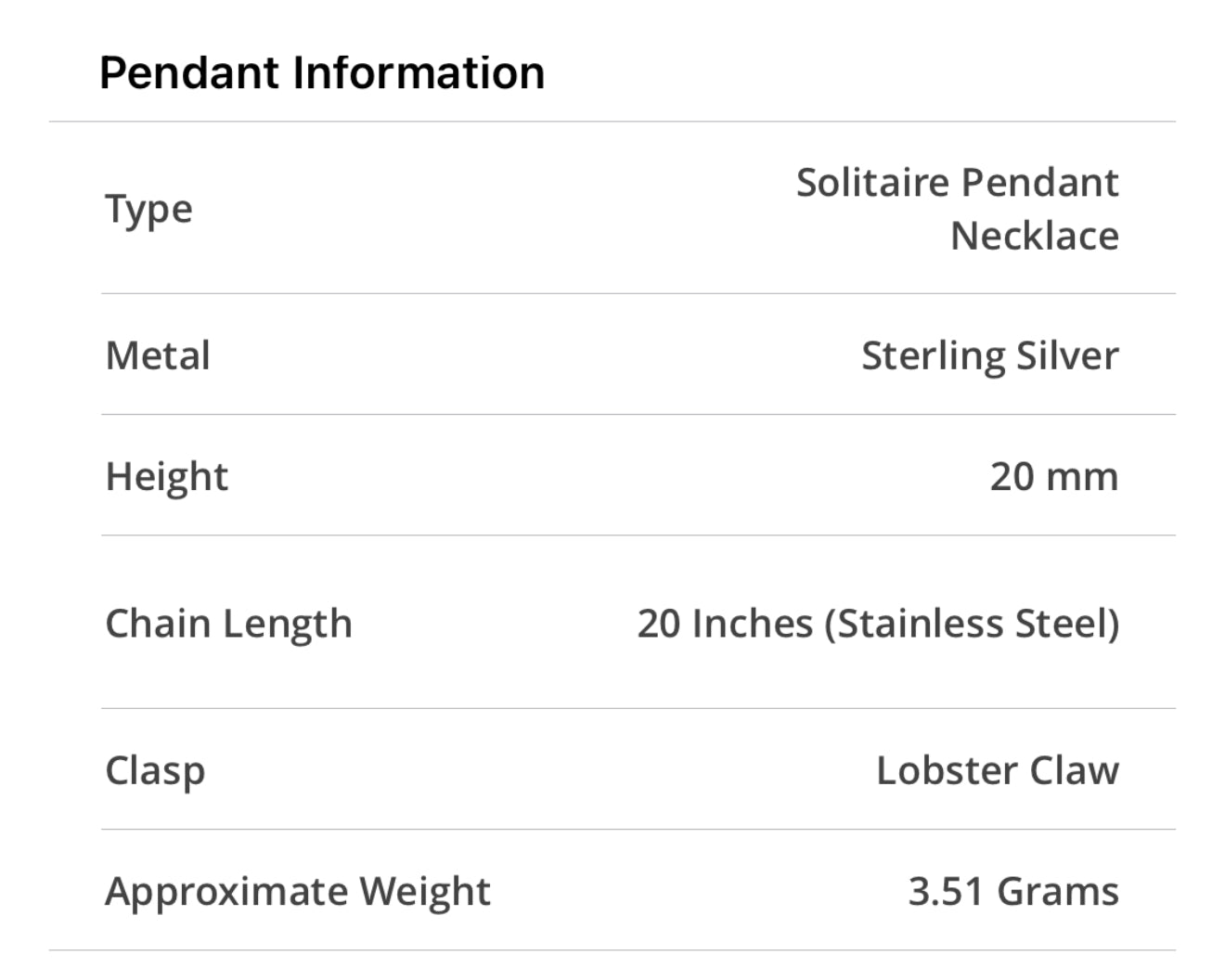Select the Metal row label
Screen dimensions: 1225x980
[x=158, y=355]
